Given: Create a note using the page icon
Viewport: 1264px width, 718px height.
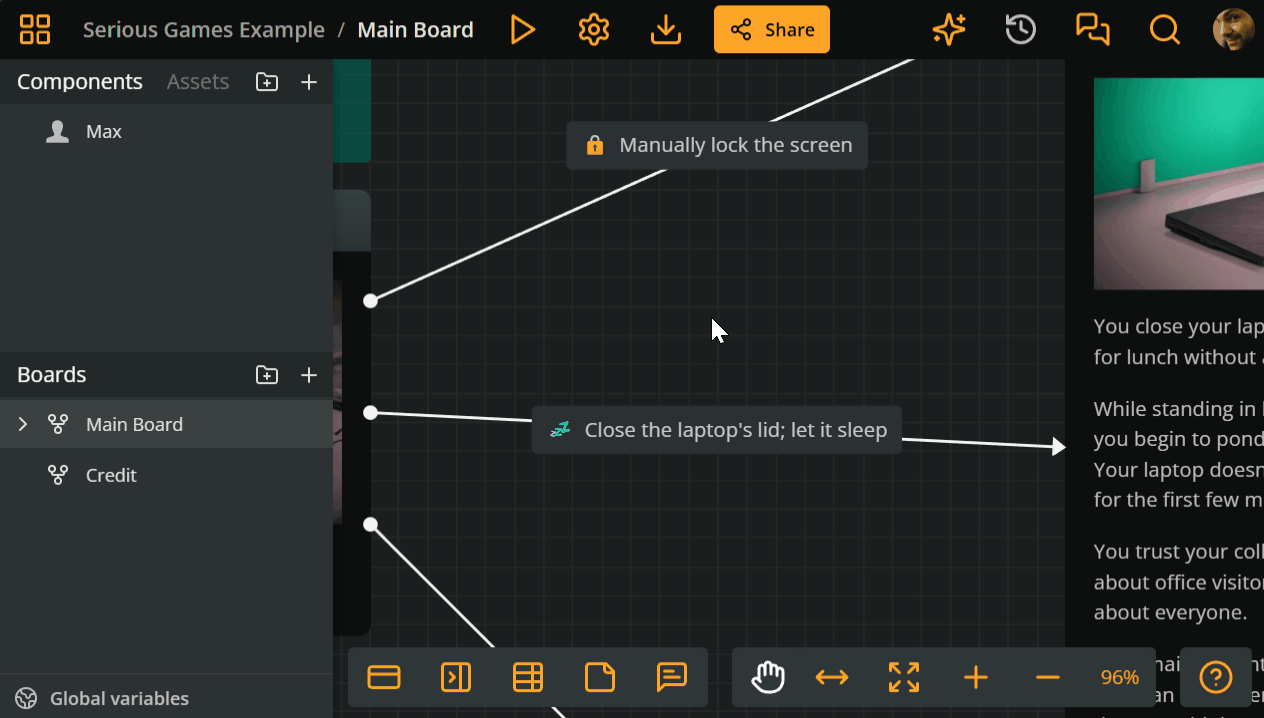Looking at the screenshot, I should click(600, 677).
